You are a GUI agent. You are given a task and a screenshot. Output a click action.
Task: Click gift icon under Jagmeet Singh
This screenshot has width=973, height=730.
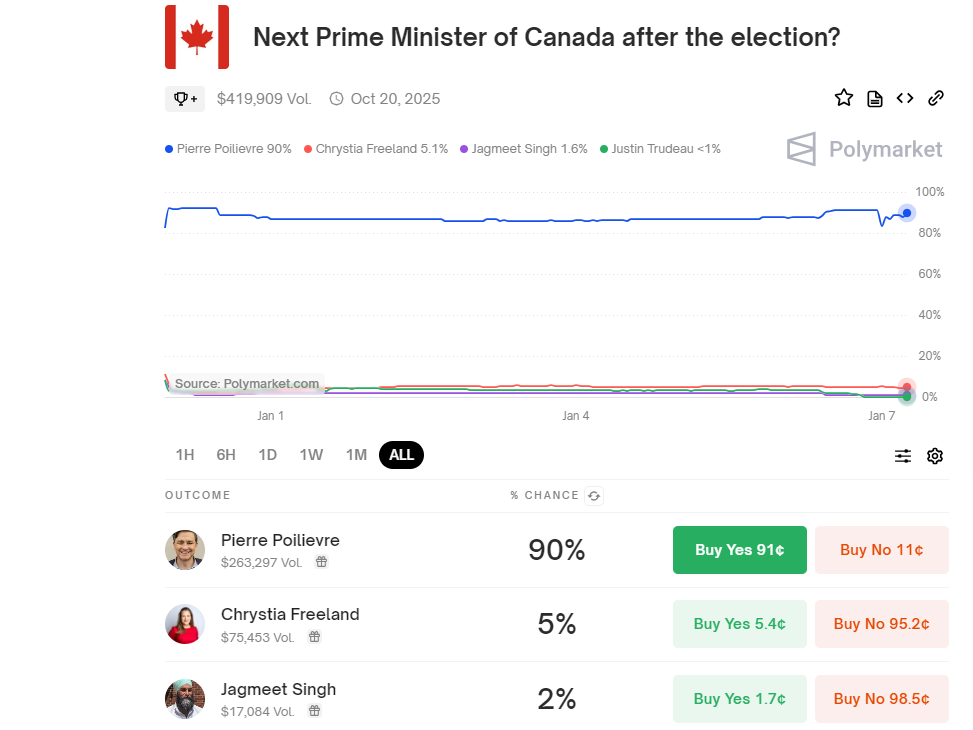[x=314, y=711]
